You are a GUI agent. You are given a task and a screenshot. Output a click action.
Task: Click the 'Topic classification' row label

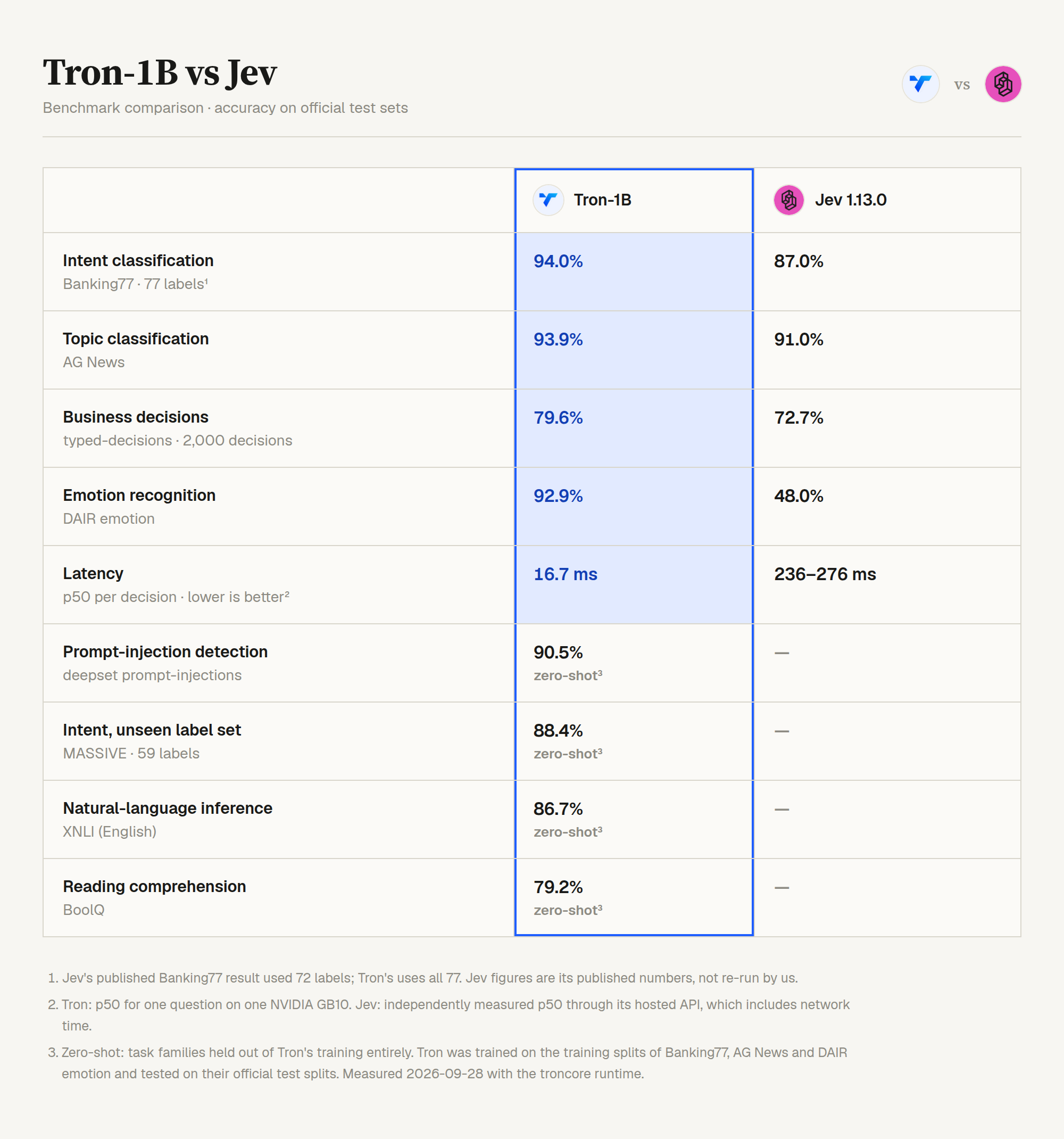pos(136,339)
